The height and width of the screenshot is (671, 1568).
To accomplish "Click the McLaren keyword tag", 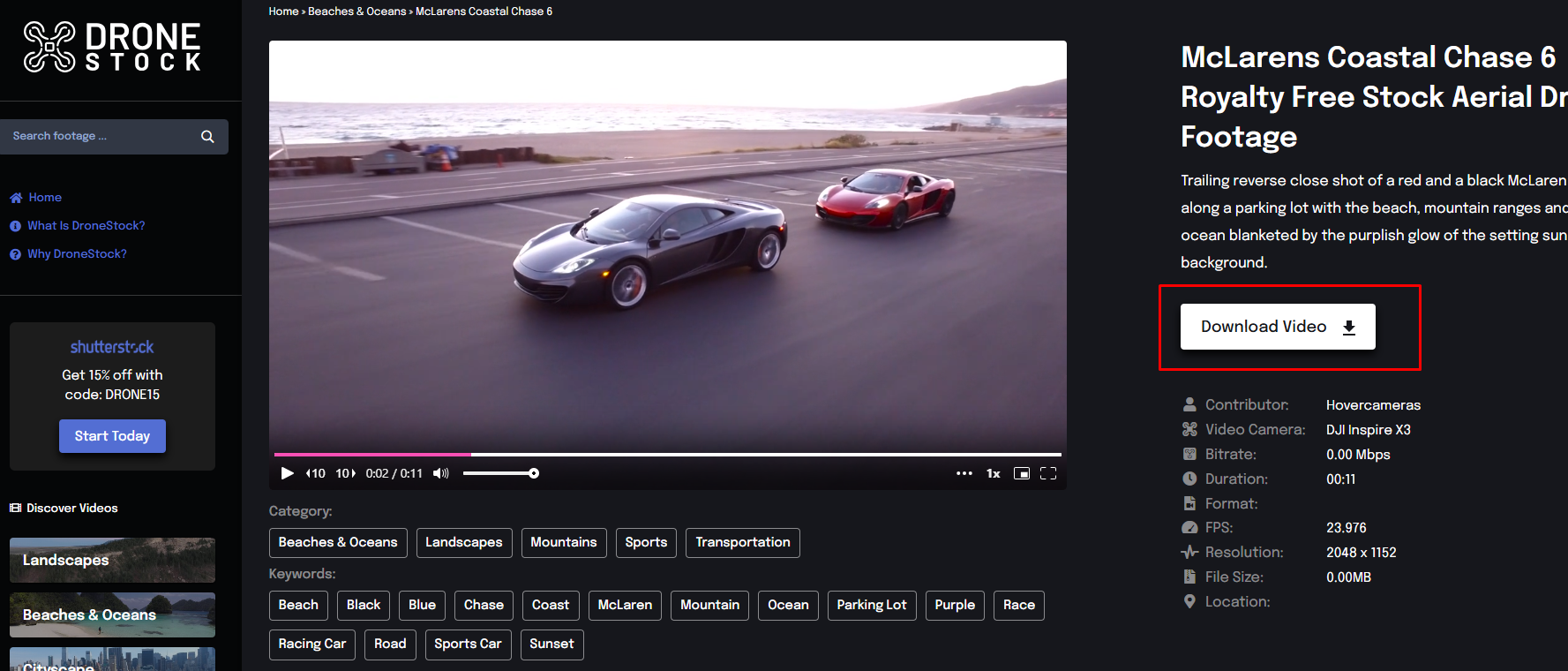I will (x=624, y=605).
